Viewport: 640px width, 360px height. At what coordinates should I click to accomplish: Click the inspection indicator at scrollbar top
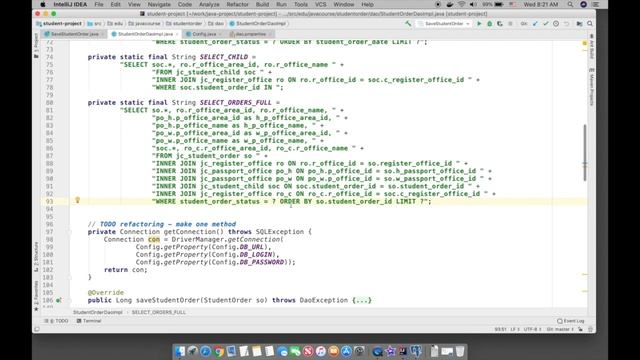pyautogui.click(x=584, y=42)
